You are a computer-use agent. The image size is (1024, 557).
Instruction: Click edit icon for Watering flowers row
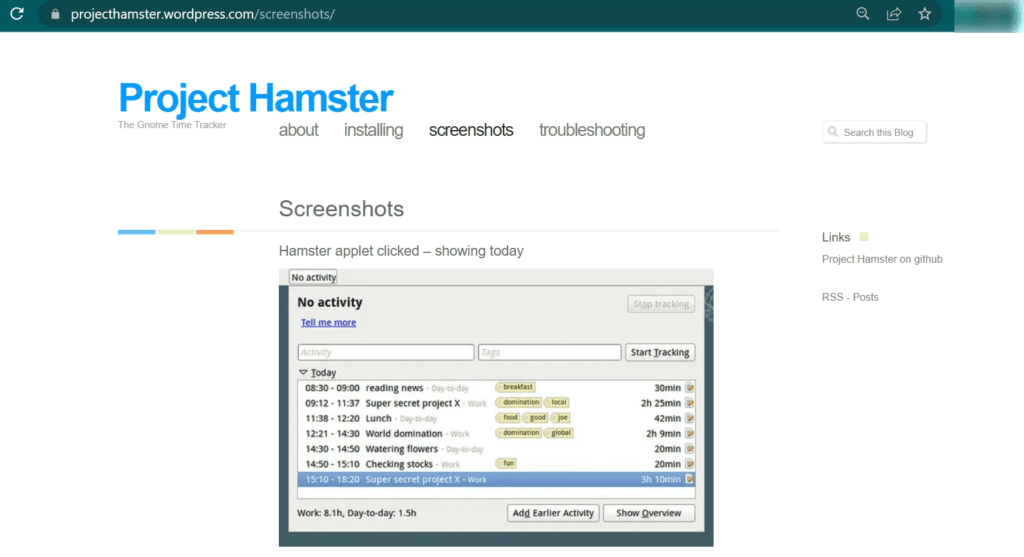pos(689,449)
